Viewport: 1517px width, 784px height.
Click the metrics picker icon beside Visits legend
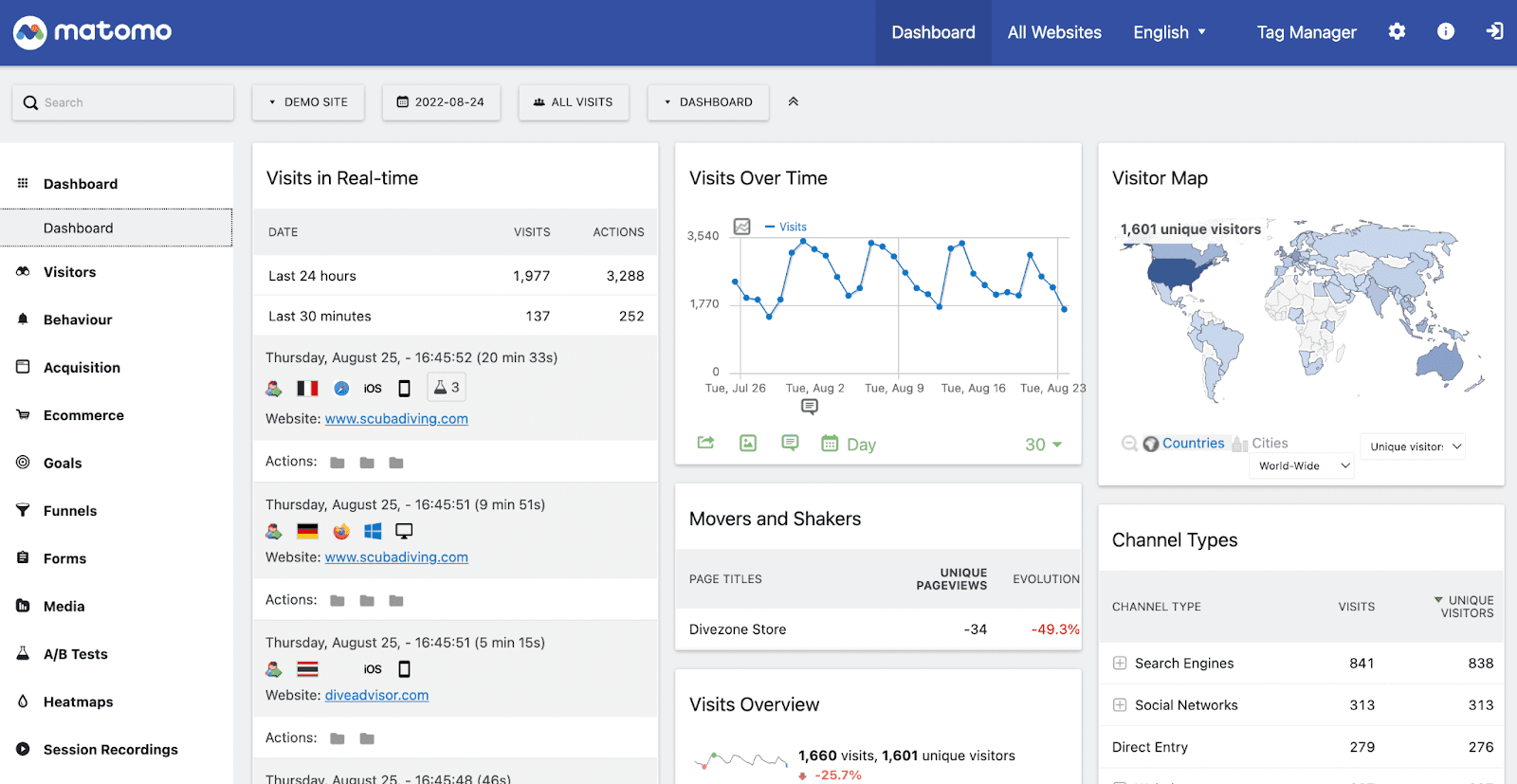point(742,227)
